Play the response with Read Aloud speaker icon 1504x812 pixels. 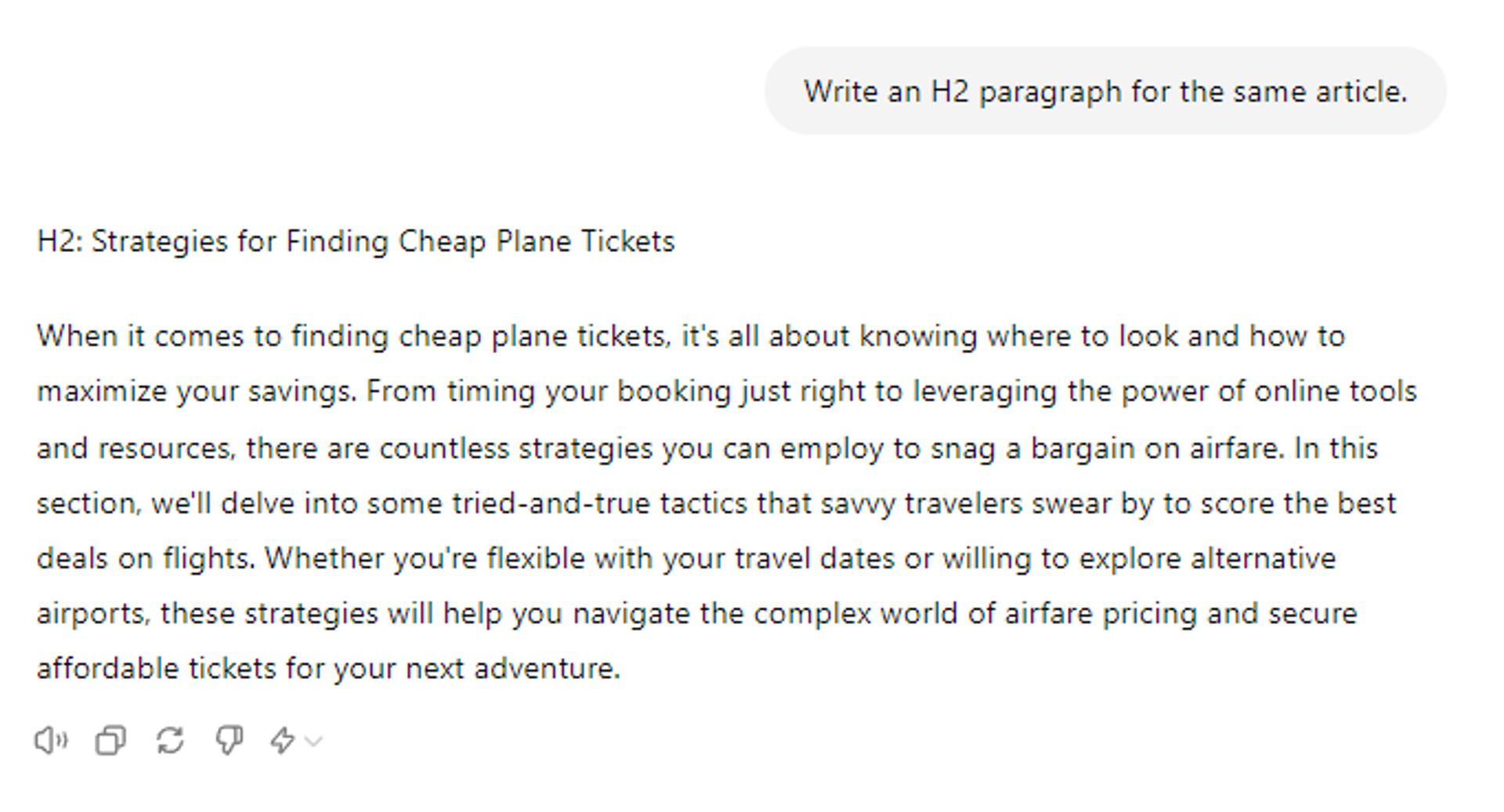(52, 740)
